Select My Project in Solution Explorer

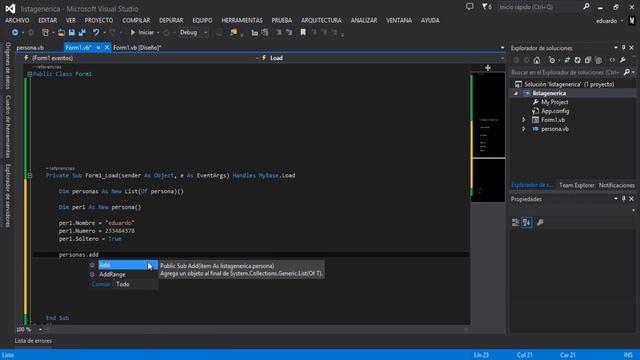pos(554,102)
